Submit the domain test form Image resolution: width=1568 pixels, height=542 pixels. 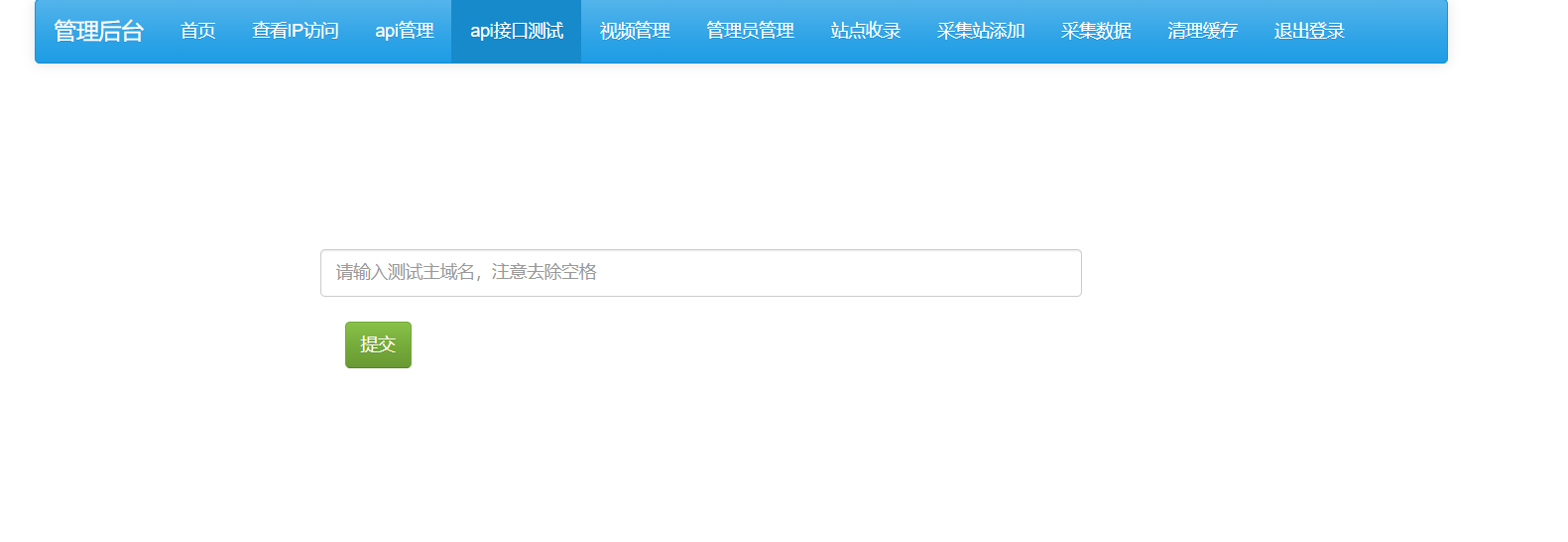[378, 344]
